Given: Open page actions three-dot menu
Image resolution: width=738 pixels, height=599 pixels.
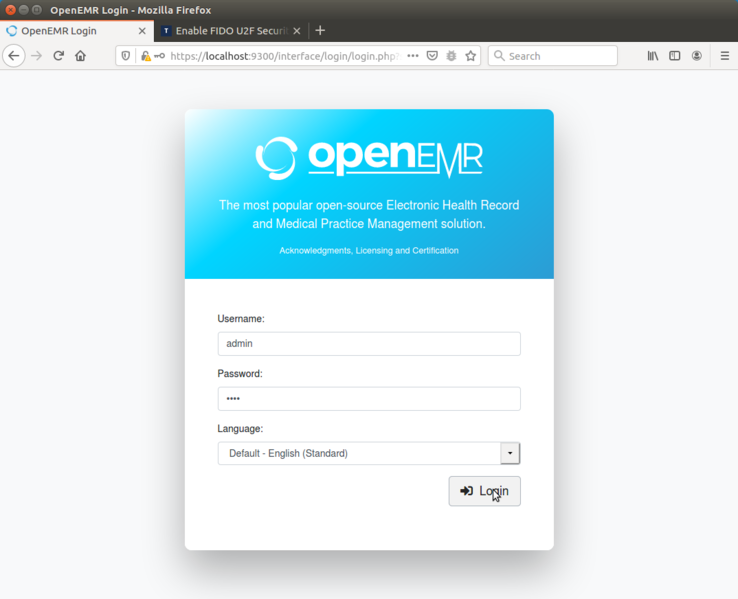Looking at the screenshot, I should pyautogui.click(x=413, y=56).
